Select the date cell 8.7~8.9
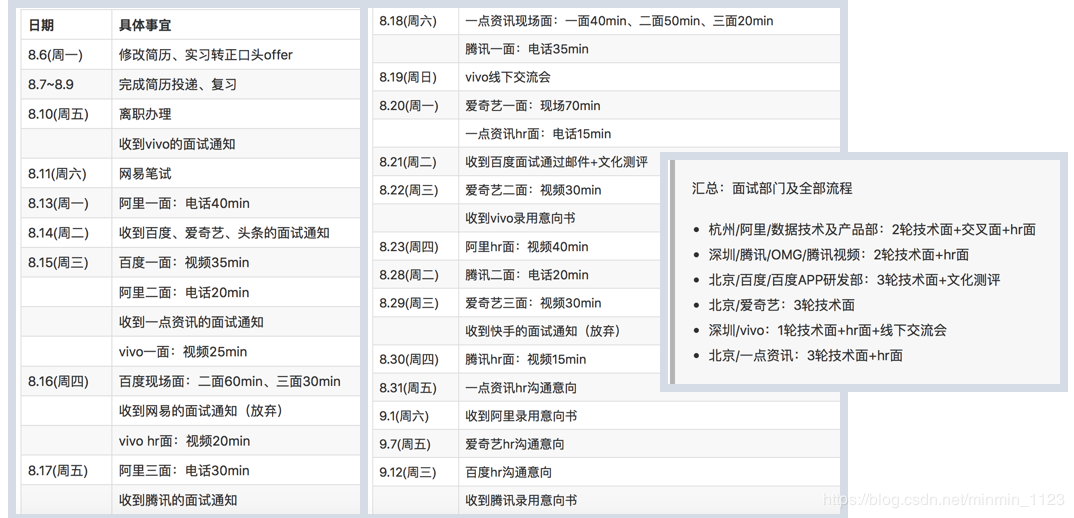 [66, 84]
